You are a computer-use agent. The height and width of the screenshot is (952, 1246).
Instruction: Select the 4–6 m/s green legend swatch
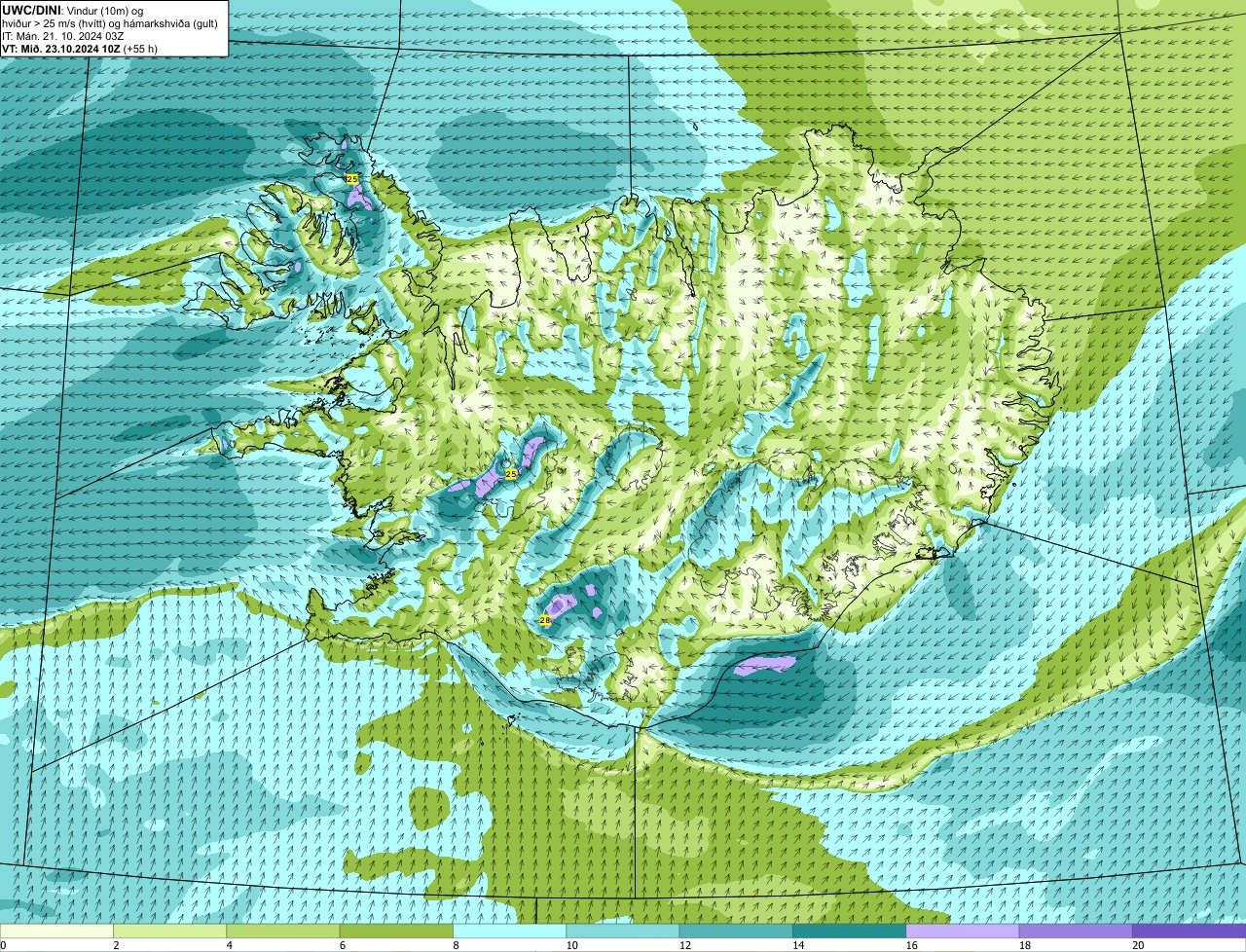[283, 931]
